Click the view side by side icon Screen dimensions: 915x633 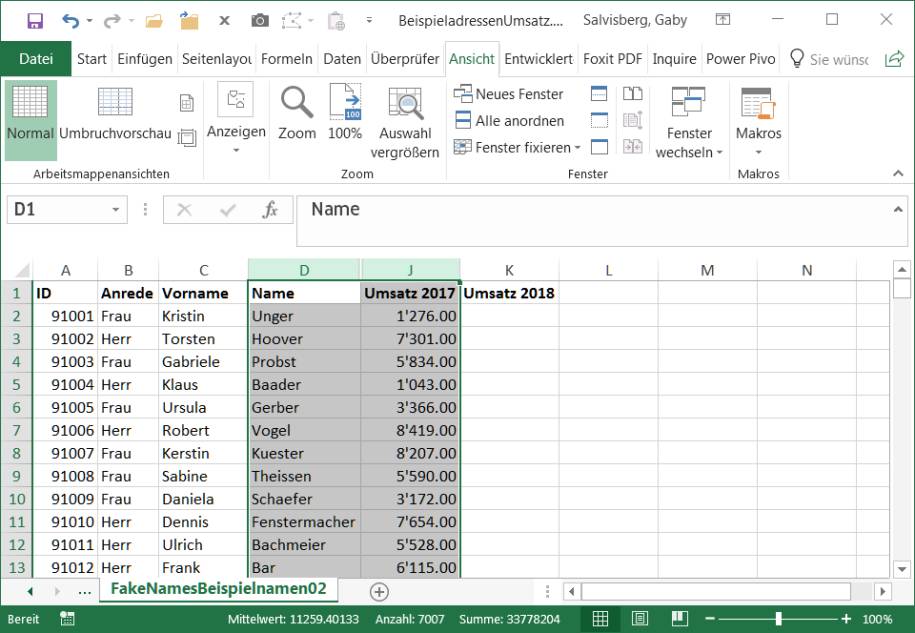click(633, 93)
